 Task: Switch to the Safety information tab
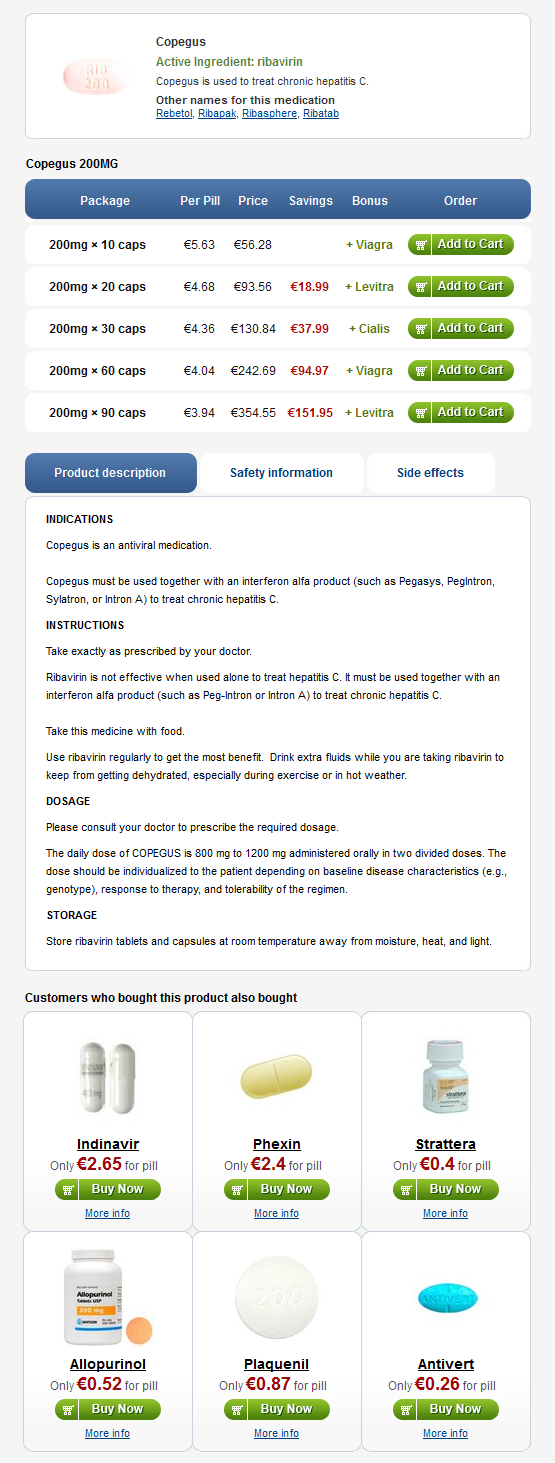pos(281,473)
